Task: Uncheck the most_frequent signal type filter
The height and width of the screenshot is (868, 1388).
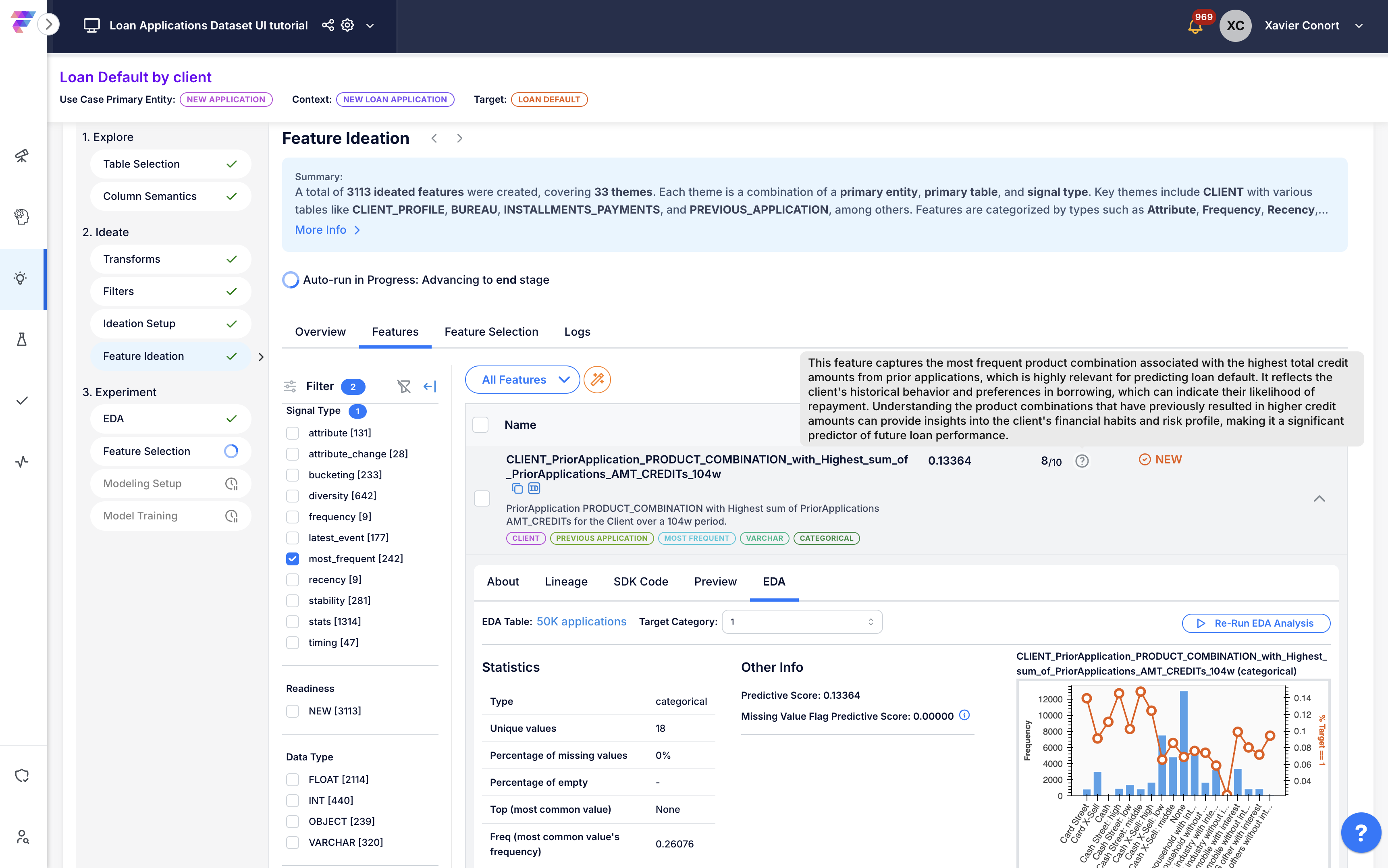Action: (293, 559)
